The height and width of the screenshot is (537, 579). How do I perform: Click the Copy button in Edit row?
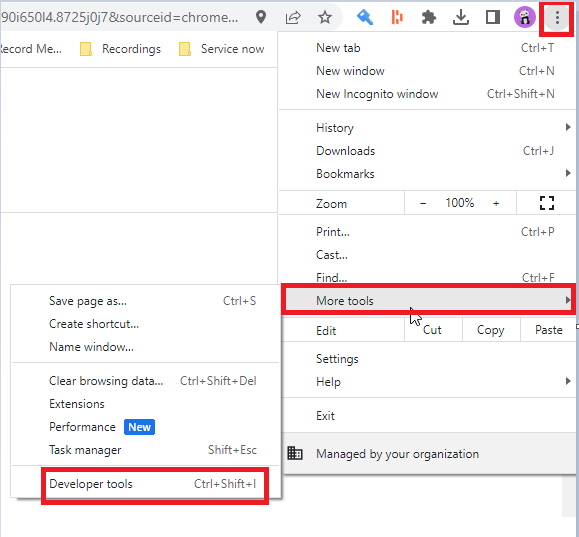tap(491, 330)
